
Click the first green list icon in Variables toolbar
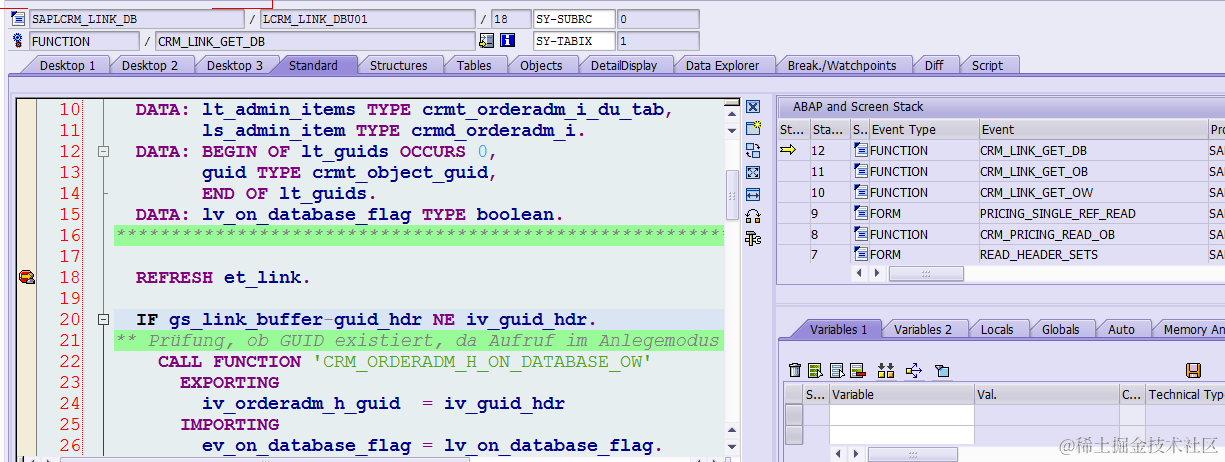tap(815, 370)
